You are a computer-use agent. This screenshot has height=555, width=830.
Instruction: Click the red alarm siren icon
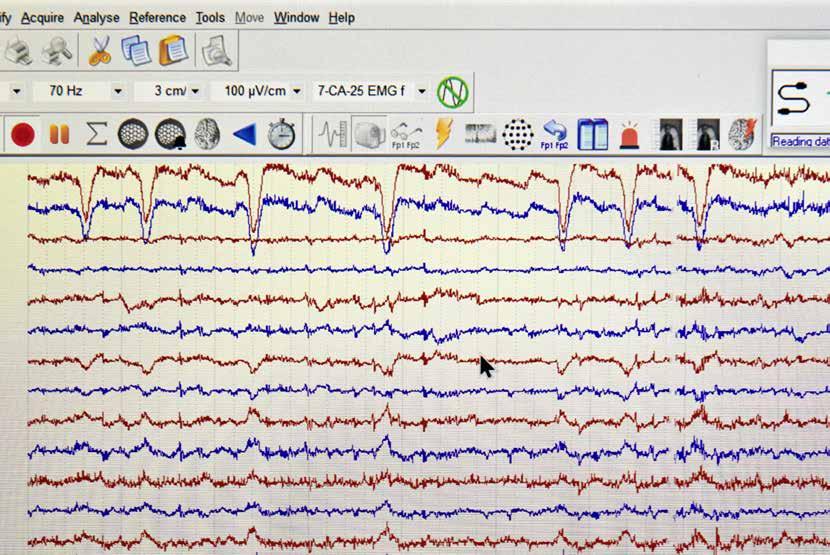[x=629, y=135]
